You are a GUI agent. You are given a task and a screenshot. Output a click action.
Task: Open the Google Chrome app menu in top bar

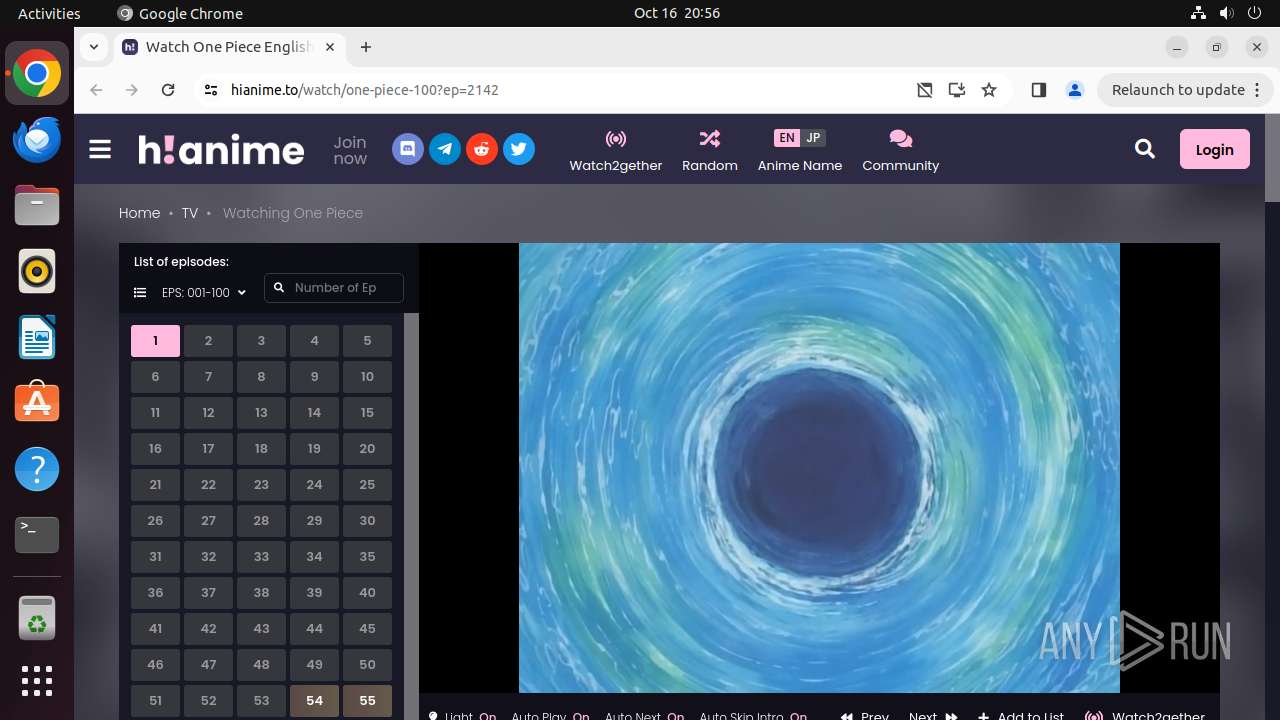(181, 13)
